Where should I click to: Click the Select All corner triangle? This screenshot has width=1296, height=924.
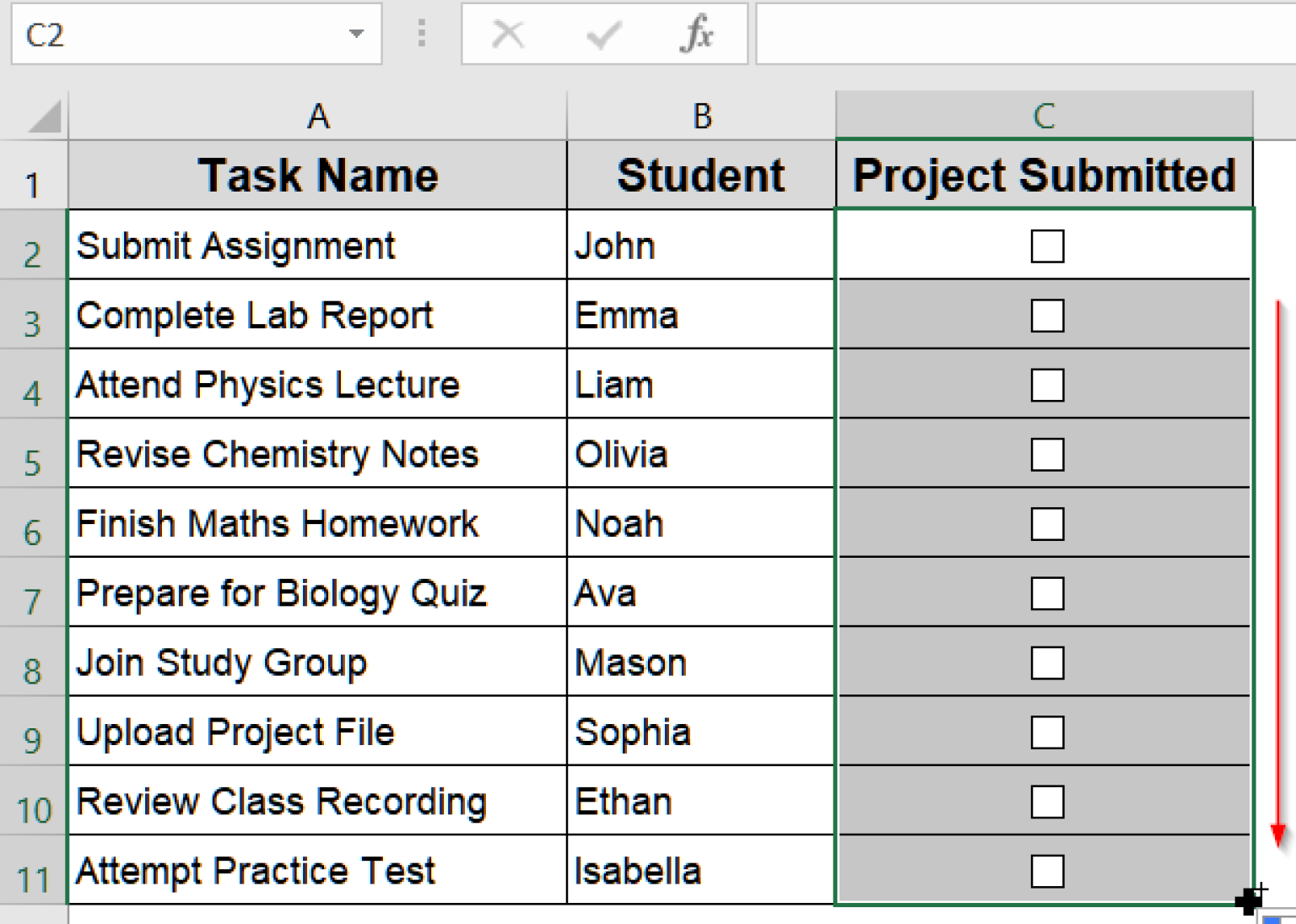44,116
